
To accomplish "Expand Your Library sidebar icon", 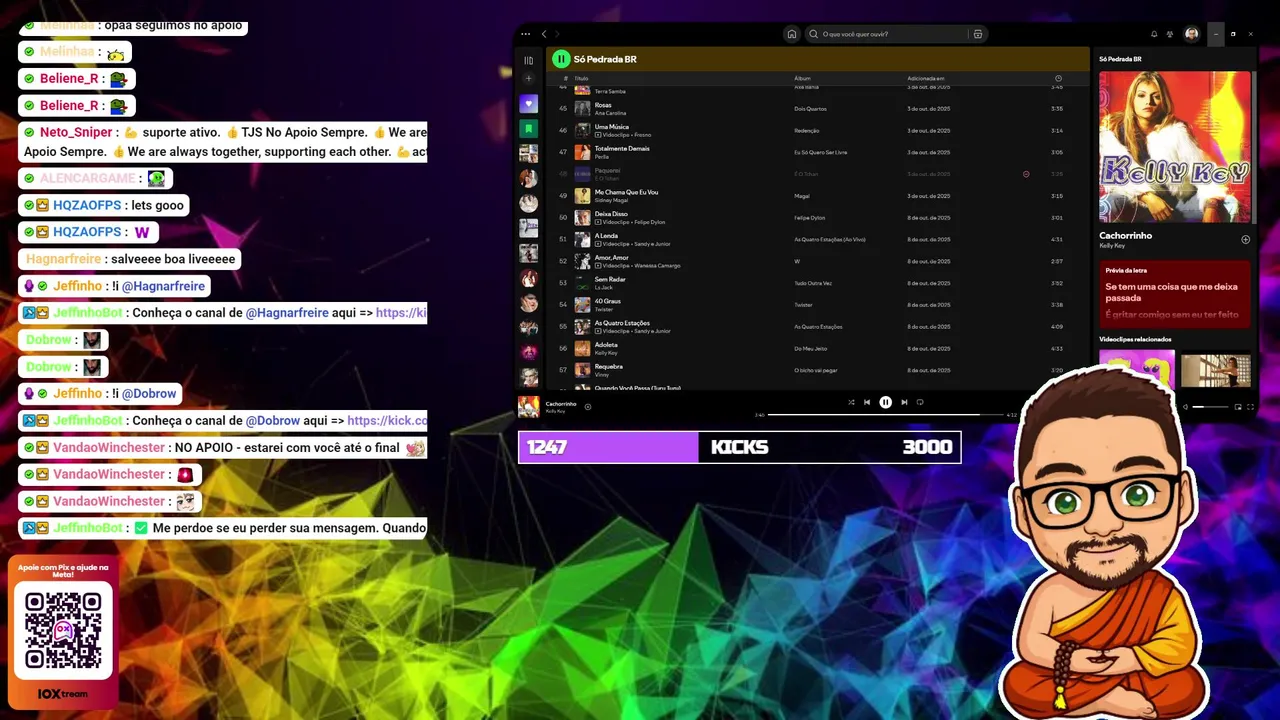I will [529, 60].
